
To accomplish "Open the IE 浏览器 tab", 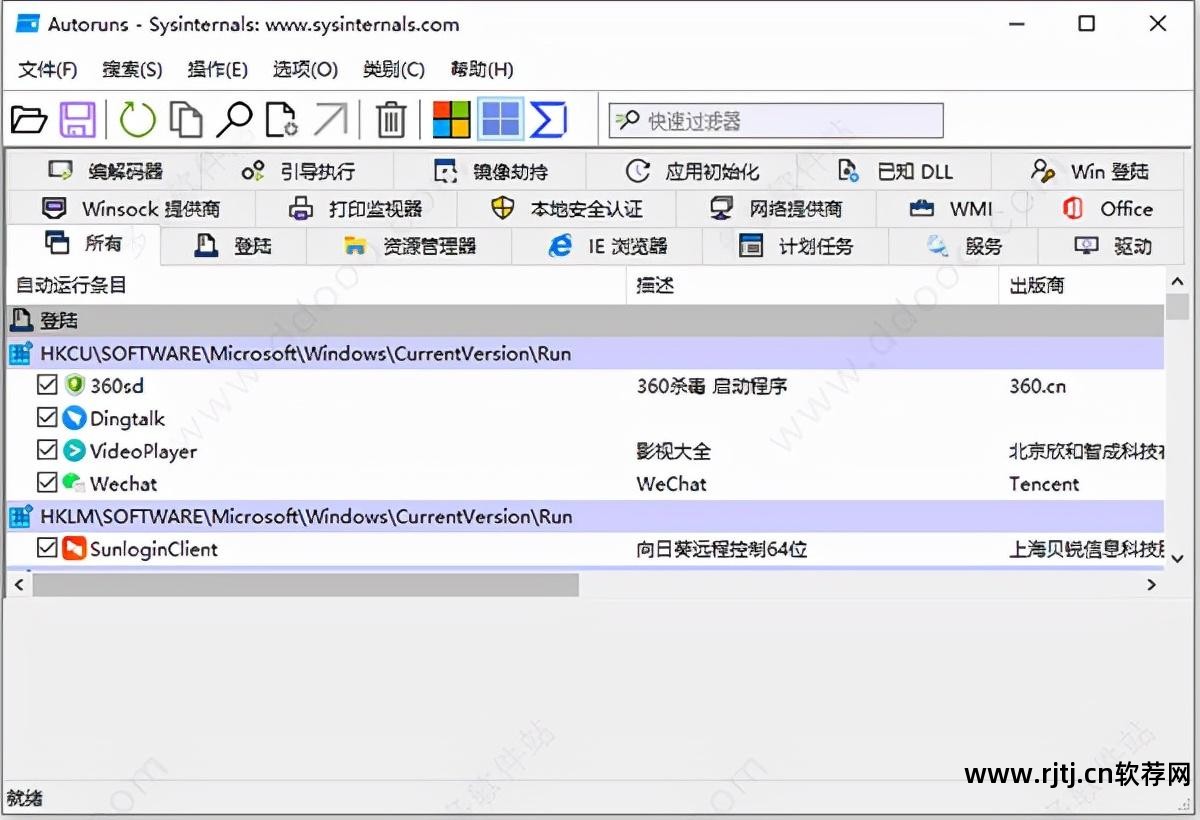I will pyautogui.click(x=607, y=245).
